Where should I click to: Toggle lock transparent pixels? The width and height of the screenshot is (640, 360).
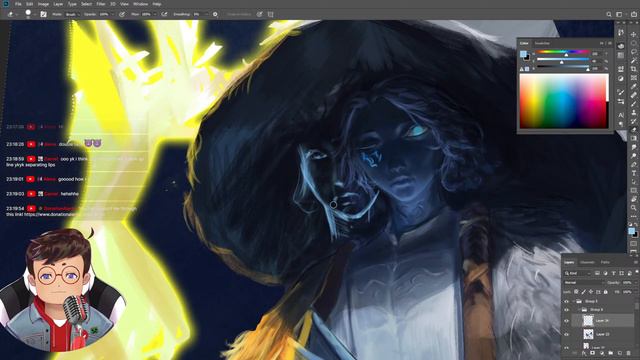576,292
